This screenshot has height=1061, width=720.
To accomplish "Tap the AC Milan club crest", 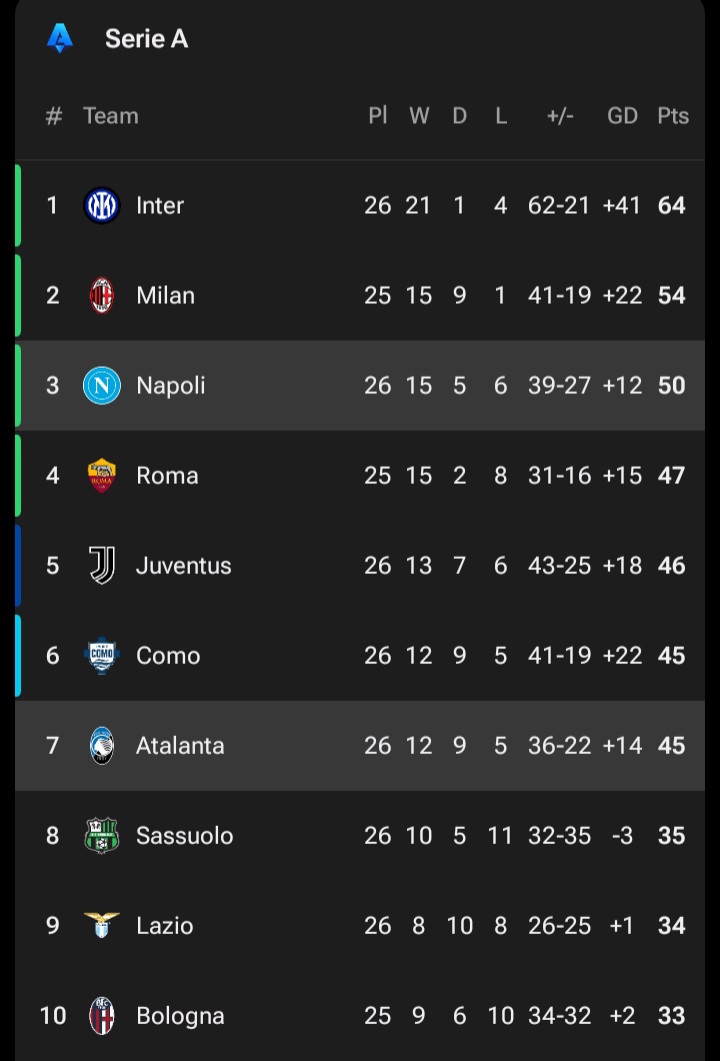I will tap(102, 295).
